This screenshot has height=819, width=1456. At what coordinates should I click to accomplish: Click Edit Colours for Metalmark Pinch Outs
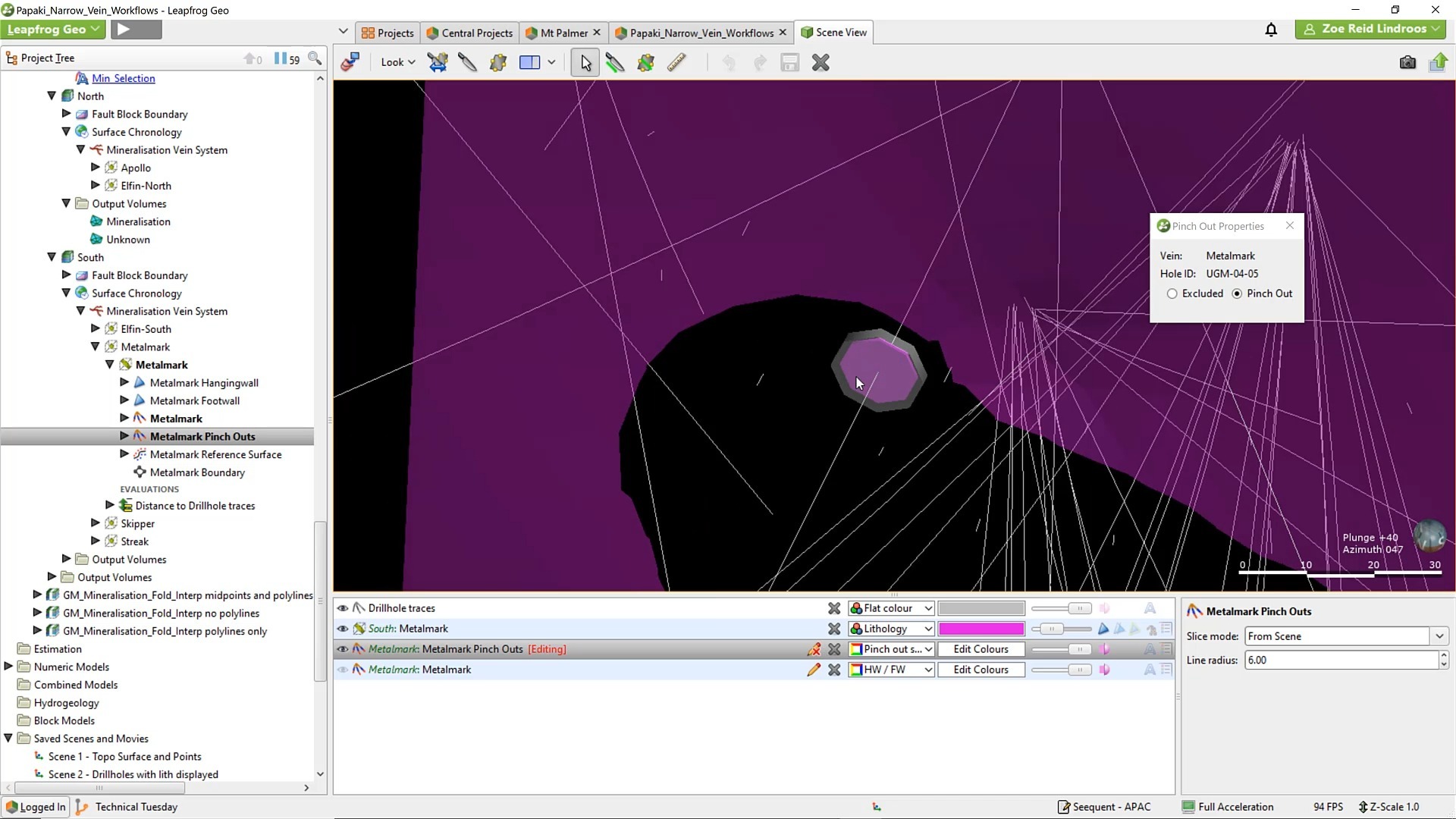[981, 649]
